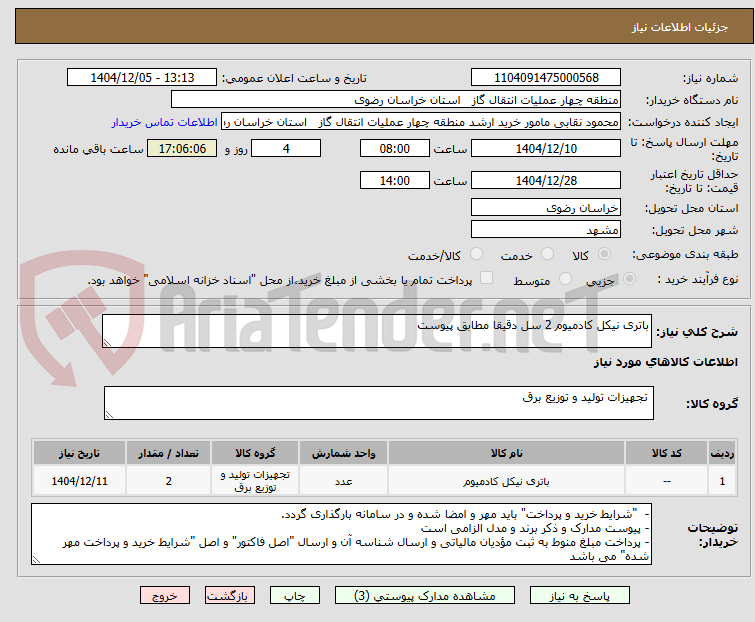This screenshot has width=755, height=622.
Task: Click the remaining time countdown 17:06:06
Action: pos(182,148)
